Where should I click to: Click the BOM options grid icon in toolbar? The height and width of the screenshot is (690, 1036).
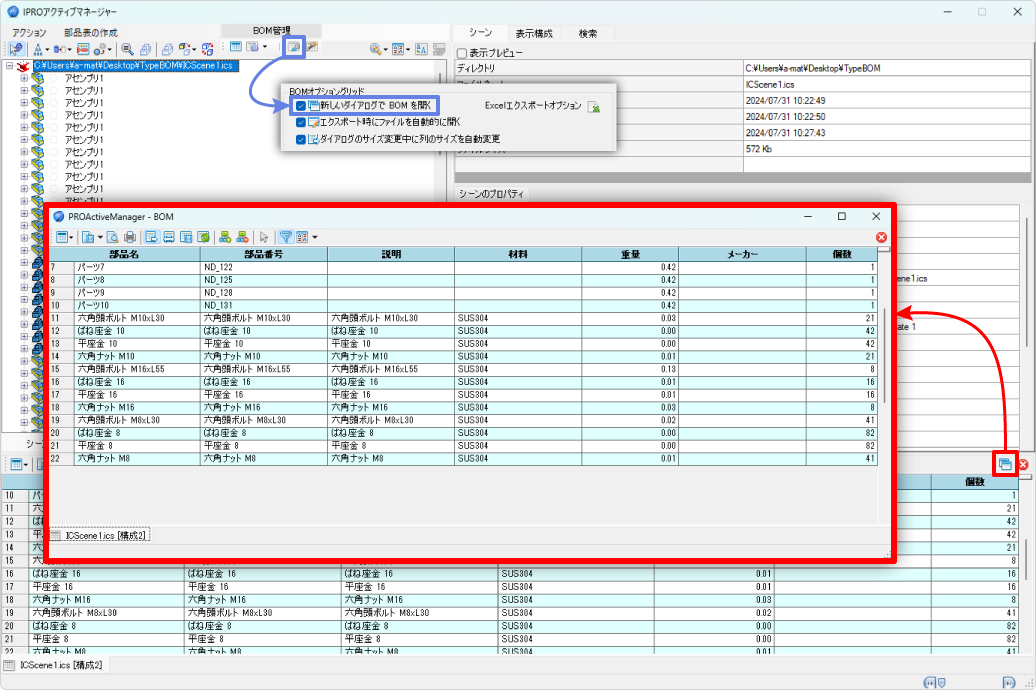294,48
